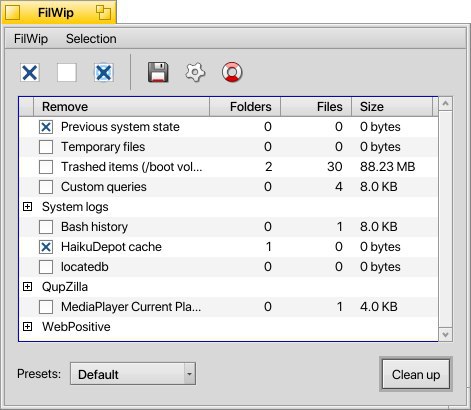Viewport: 471px width, 410px height.
Task: Click the '88.23 MB' size value
Action: click(x=387, y=167)
